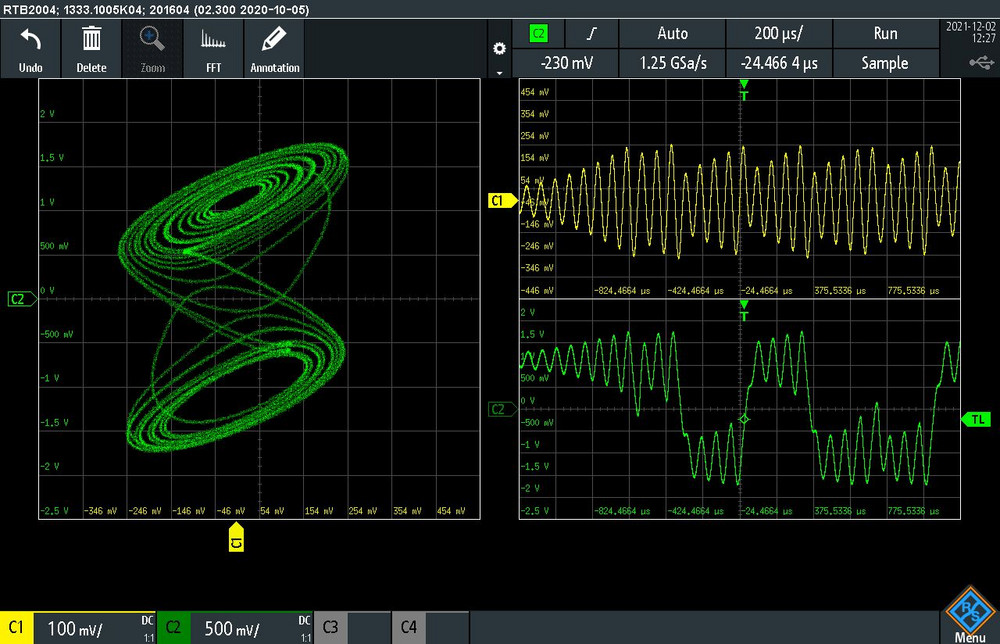Screen dimensions: 1000x644
Task: Open the FFT spectrum tool
Action: coord(213,40)
